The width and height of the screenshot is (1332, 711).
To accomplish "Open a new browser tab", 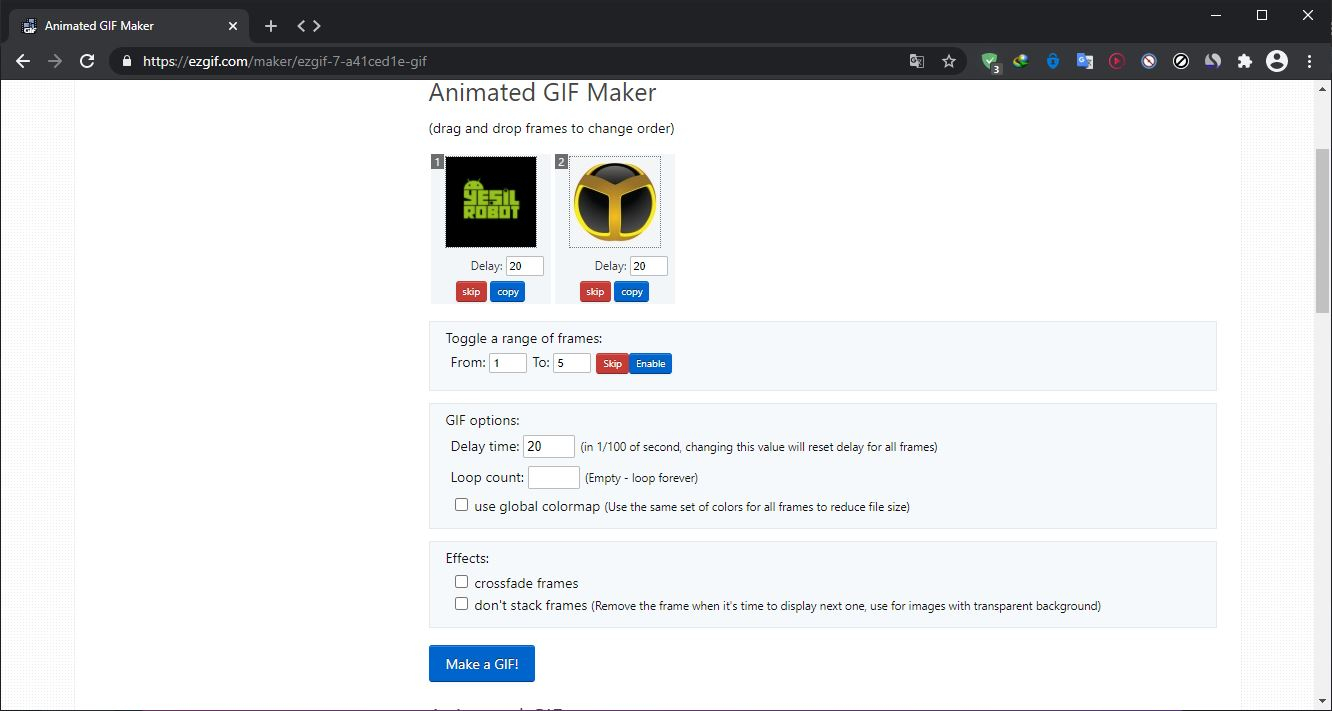I will pyautogui.click(x=270, y=26).
